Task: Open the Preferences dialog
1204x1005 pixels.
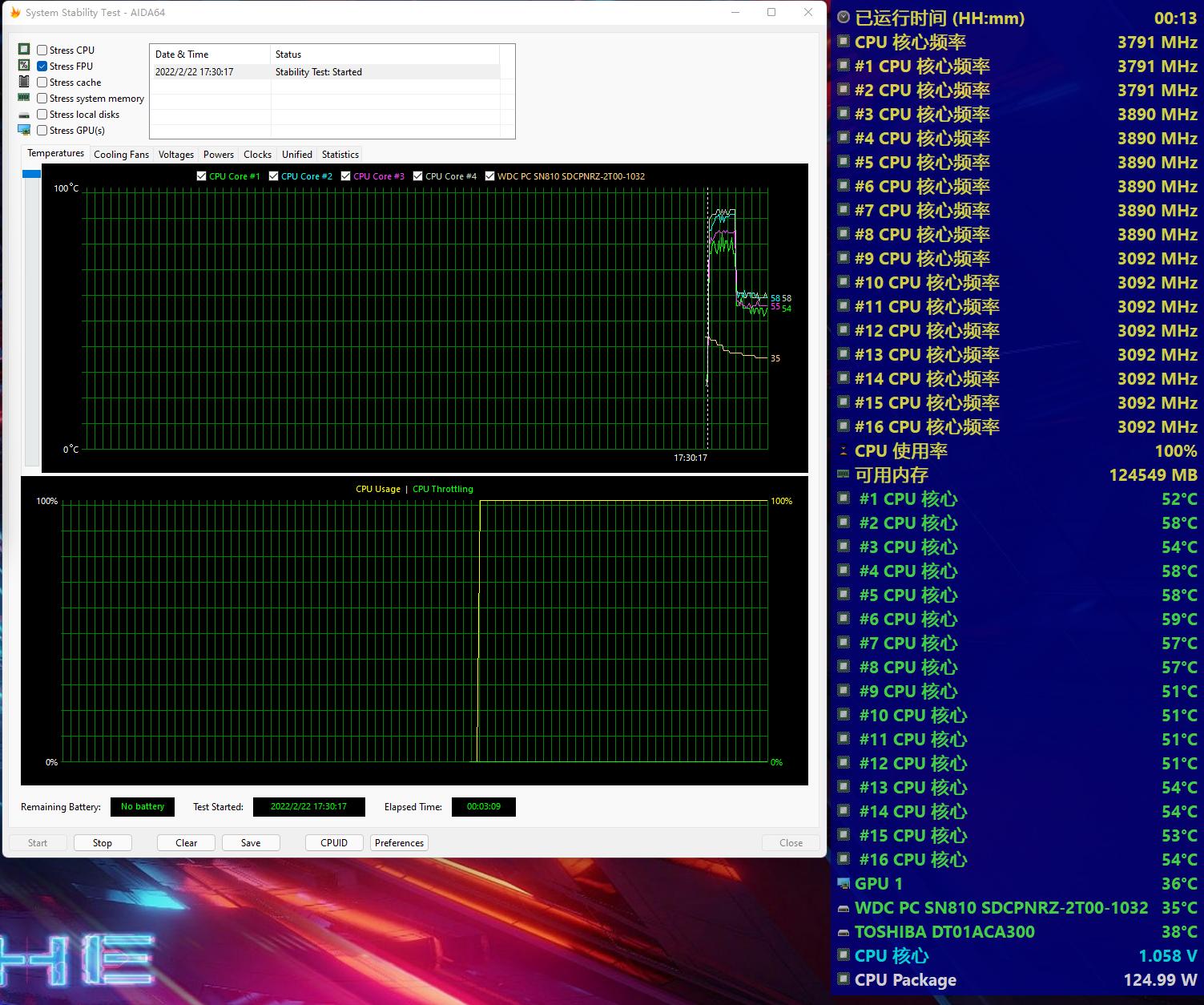Action: click(x=399, y=842)
